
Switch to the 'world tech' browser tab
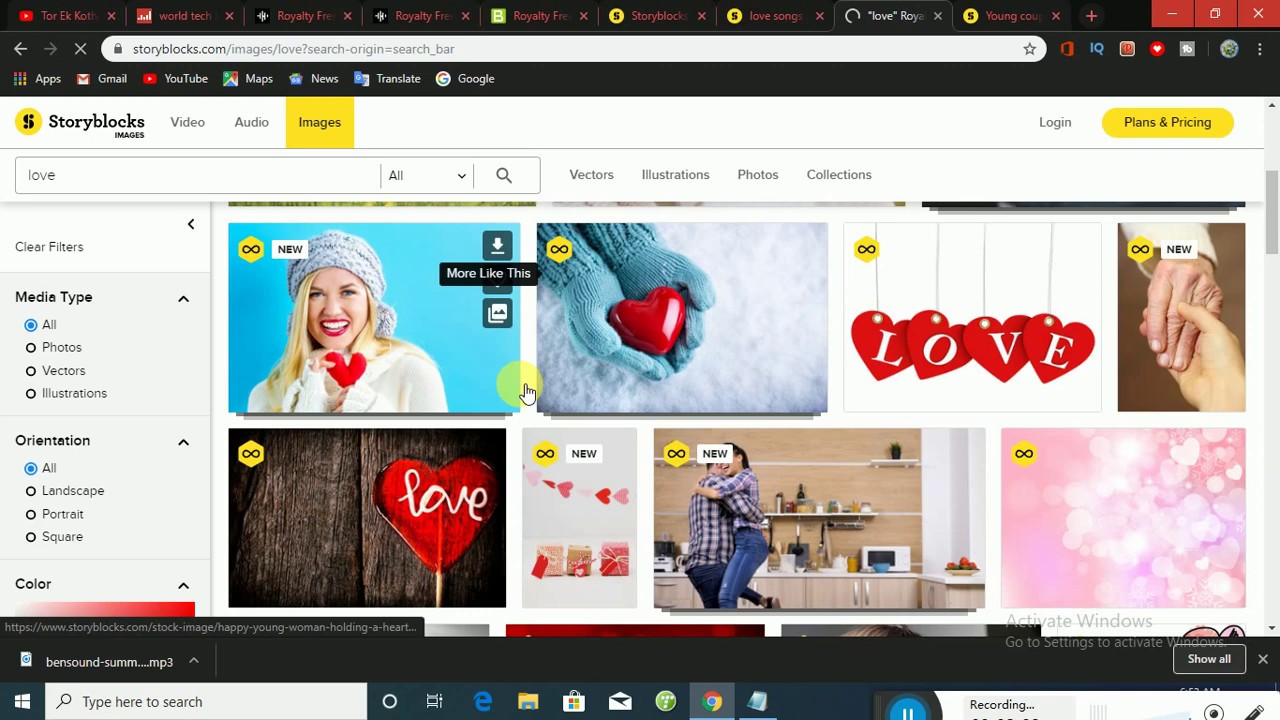(185, 16)
